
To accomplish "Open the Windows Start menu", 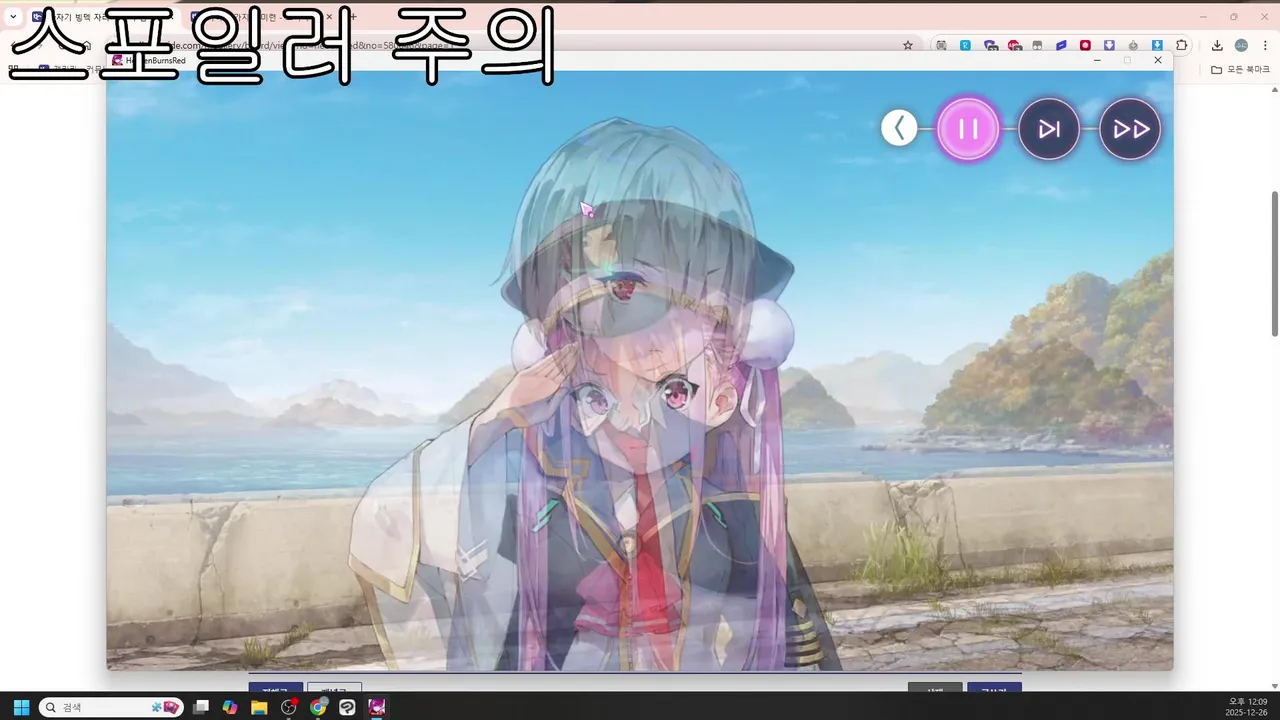I will (21, 707).
